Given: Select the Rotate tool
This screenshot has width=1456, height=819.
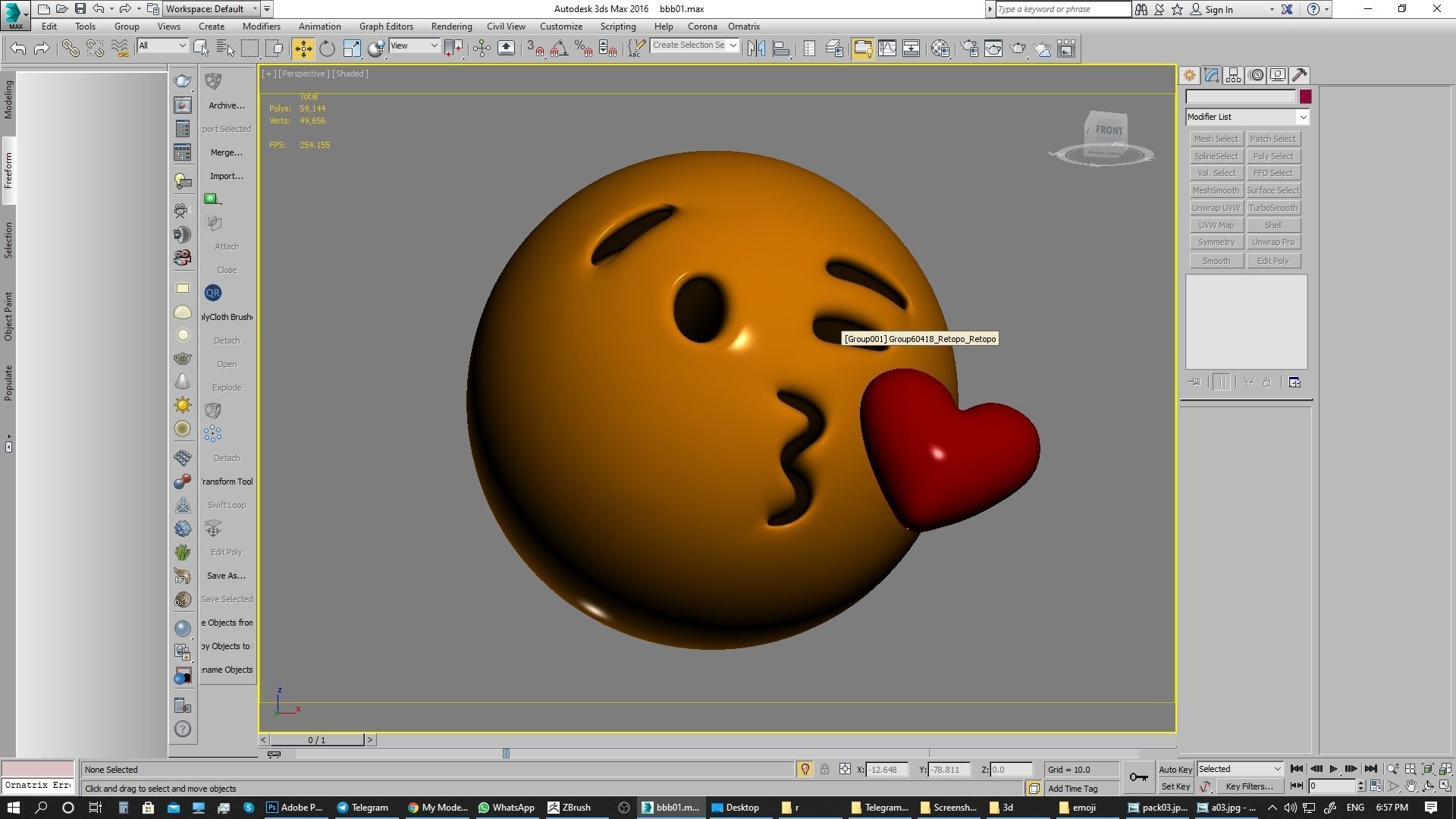Looking at the screenshot, I should (327, 49).
